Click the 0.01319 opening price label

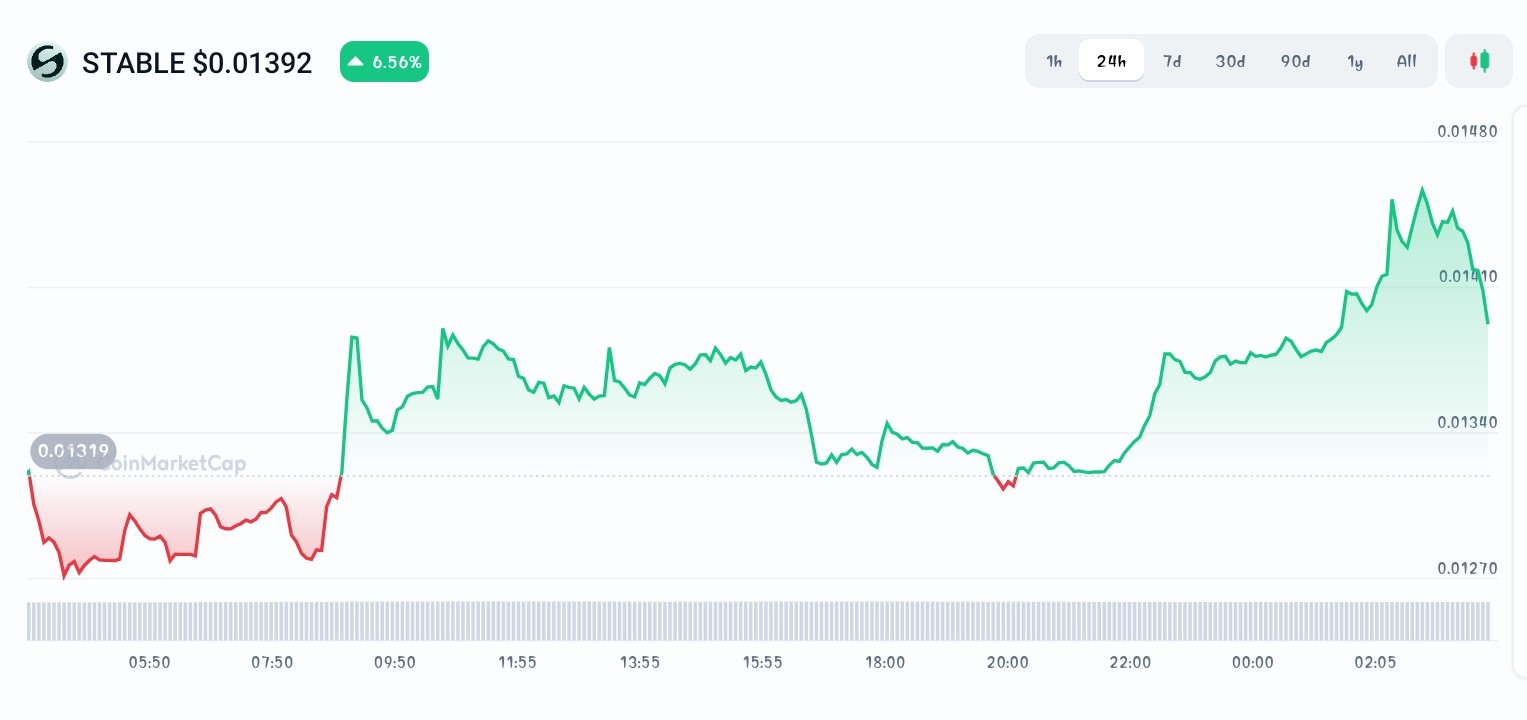click(74, 451)
